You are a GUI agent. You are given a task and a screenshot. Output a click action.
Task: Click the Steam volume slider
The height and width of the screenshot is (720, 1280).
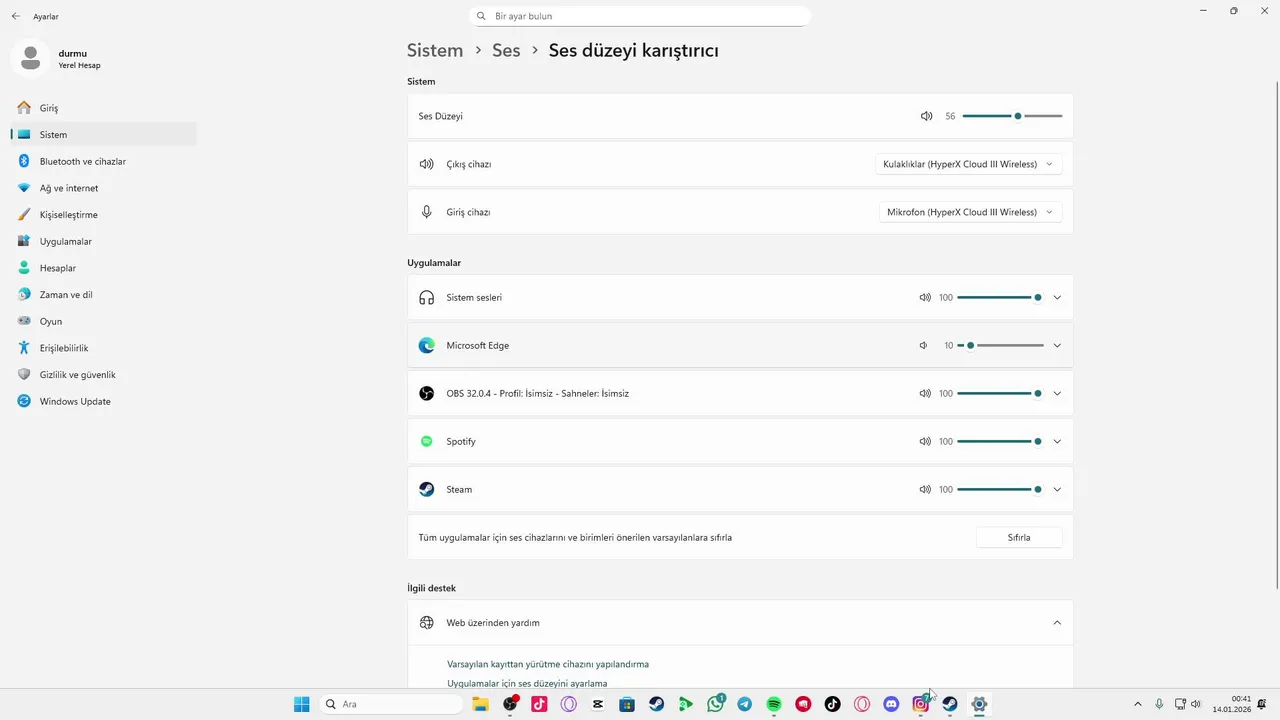point(1000,490)
